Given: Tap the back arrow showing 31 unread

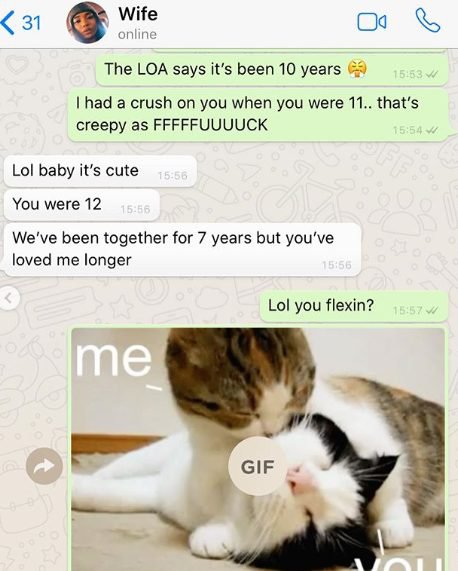Looking at the screenshot, I should click(21, 23).
